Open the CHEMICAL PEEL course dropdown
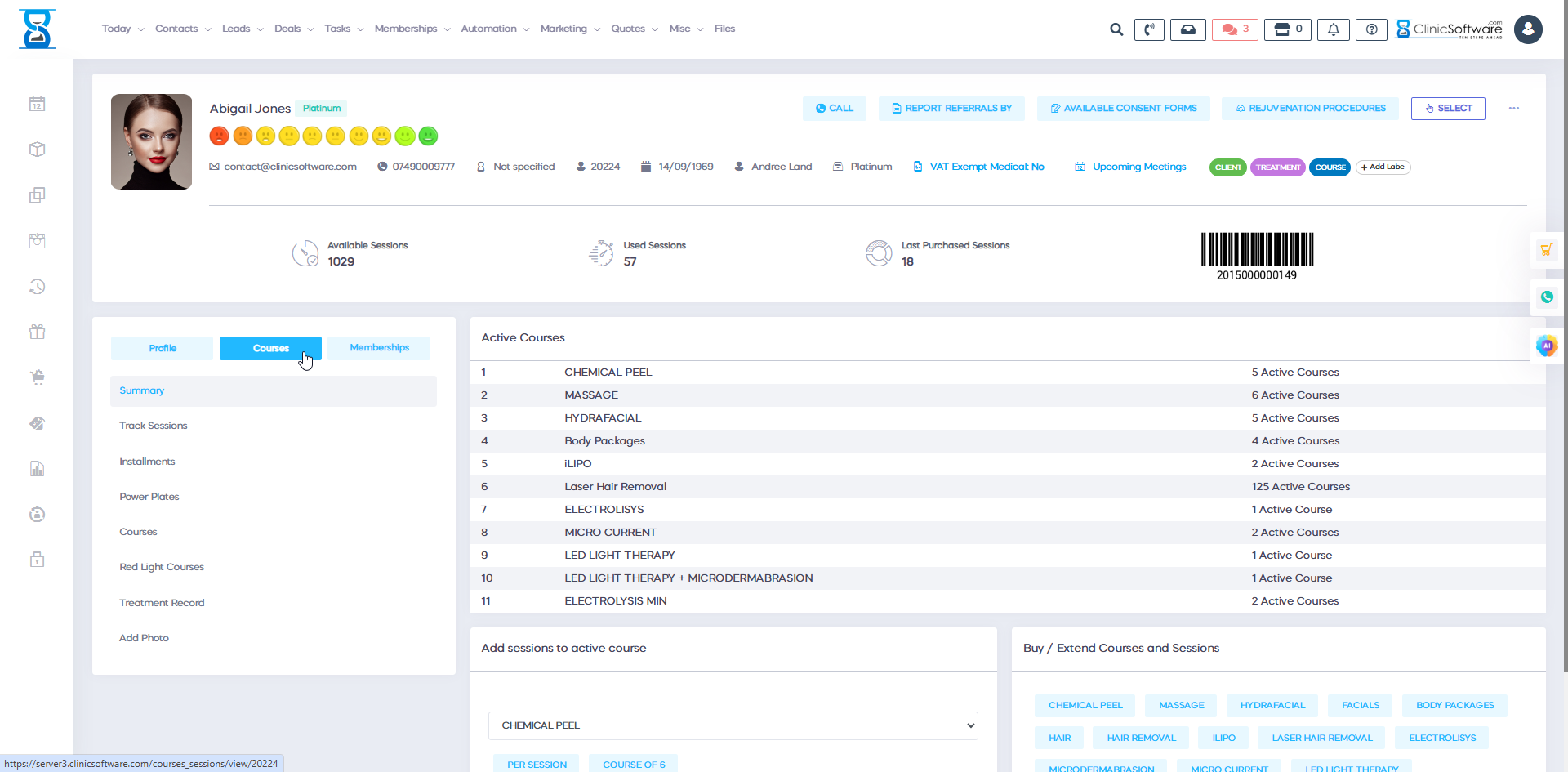 pos(733,725)
